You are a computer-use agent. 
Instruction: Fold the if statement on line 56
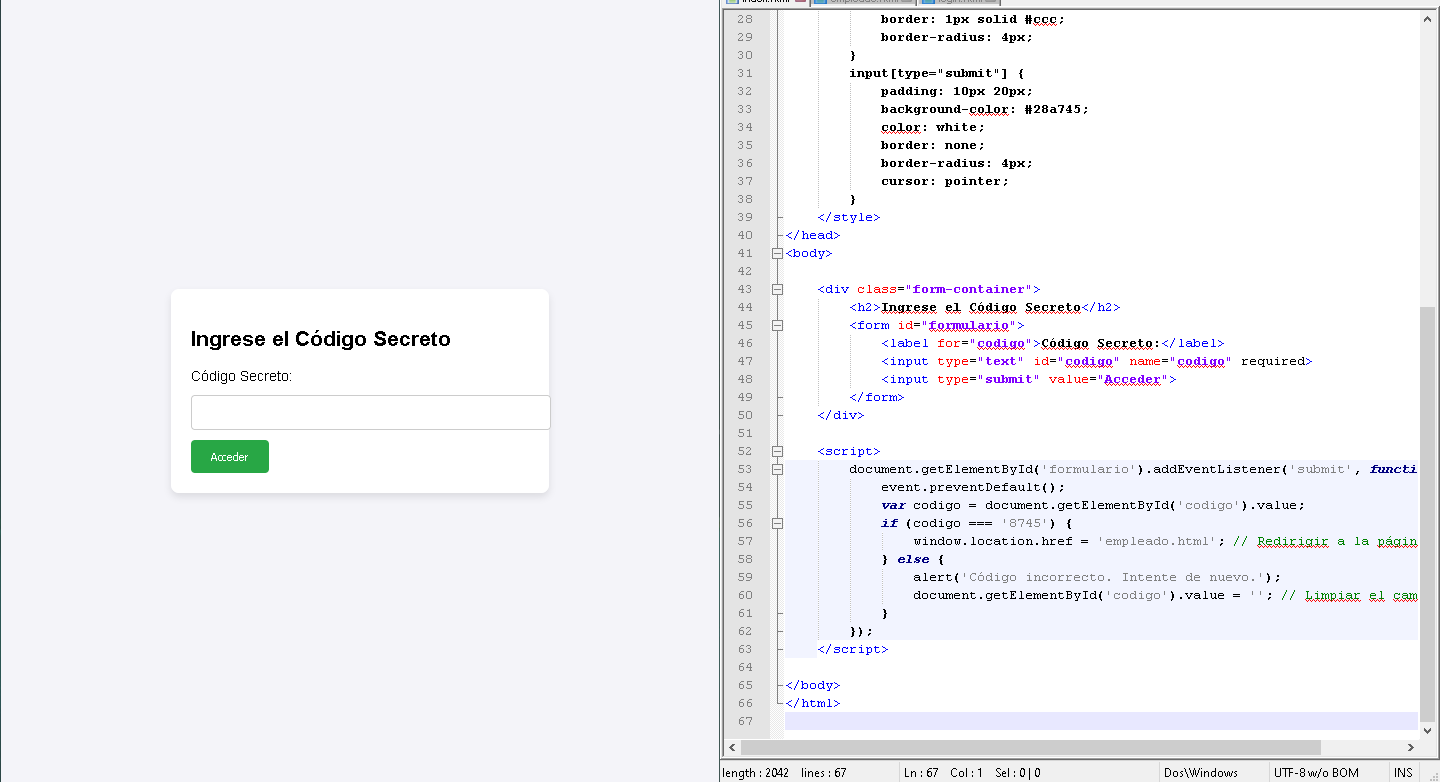tap(777, 524)
